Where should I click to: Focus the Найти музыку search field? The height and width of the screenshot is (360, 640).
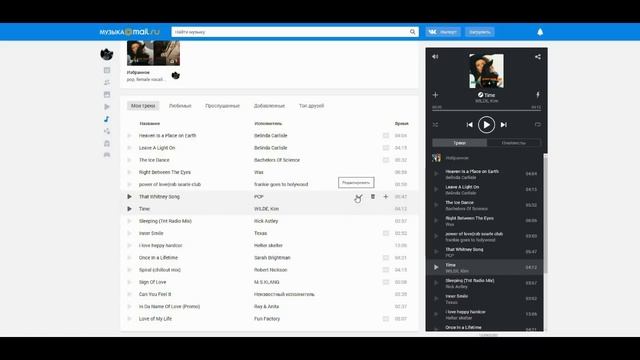coord(290,32)
